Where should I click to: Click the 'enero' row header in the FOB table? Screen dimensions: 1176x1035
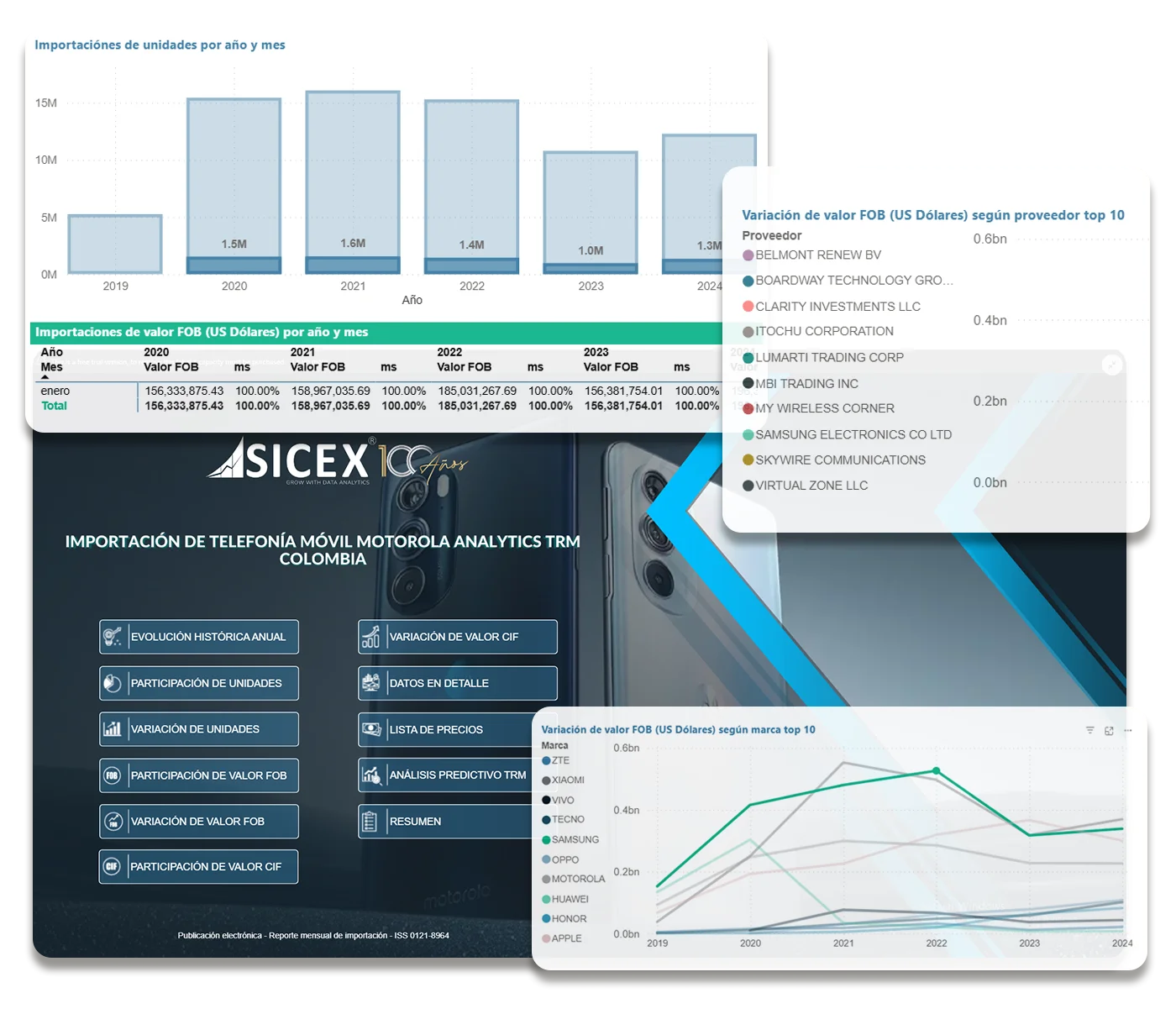point(55,391)
